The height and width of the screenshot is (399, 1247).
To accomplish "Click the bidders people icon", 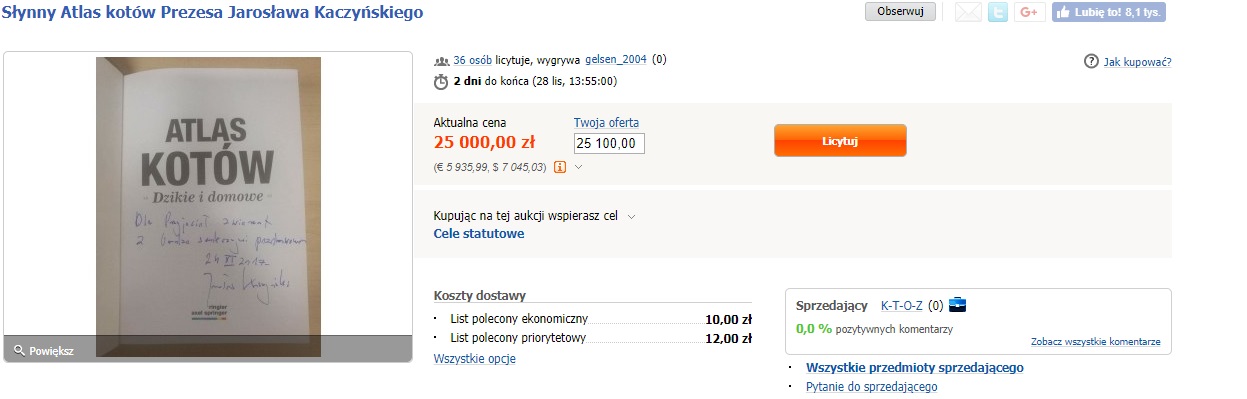I will coord(441,60).
